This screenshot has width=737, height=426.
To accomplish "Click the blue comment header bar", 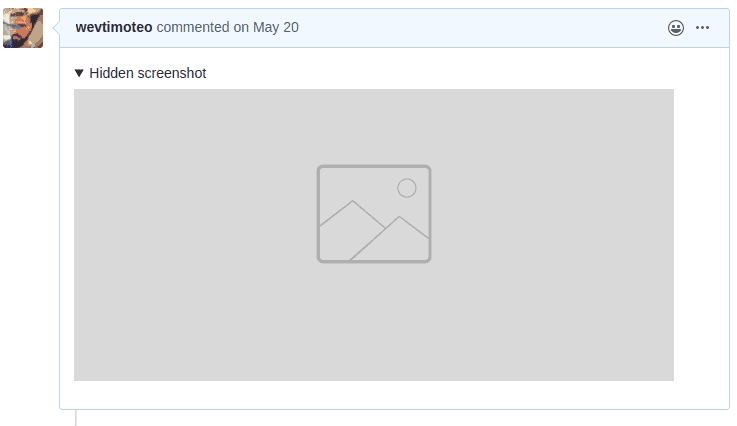I will pyautogui.click(x=394, y=28).
